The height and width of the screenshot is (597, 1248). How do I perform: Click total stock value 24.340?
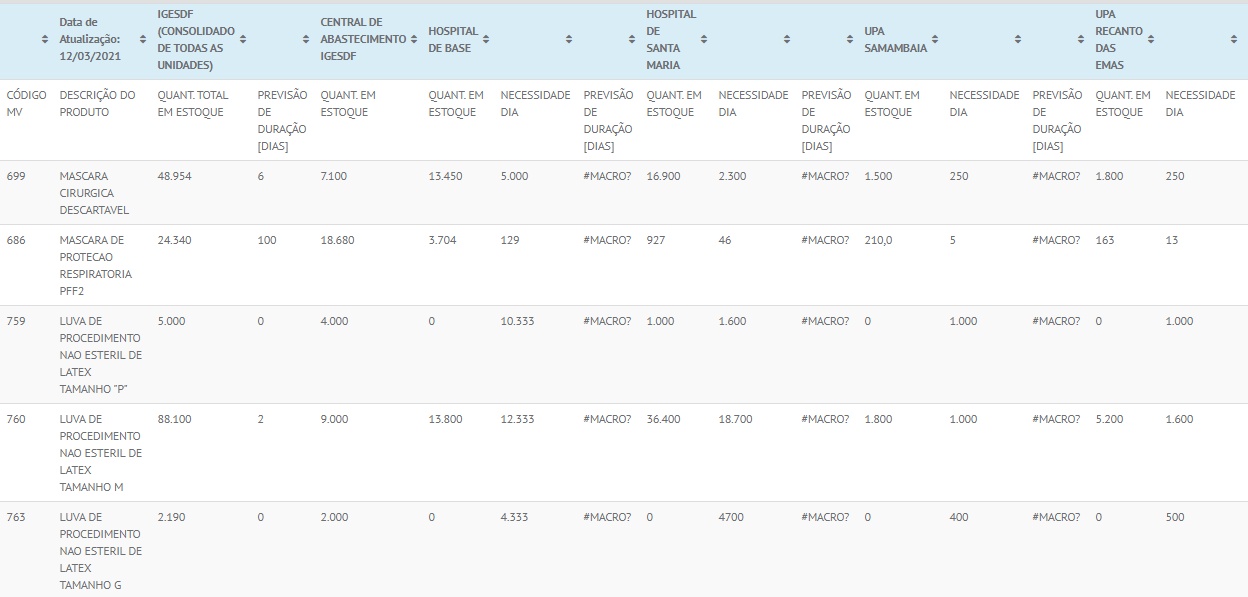click(x=175, y=240)
